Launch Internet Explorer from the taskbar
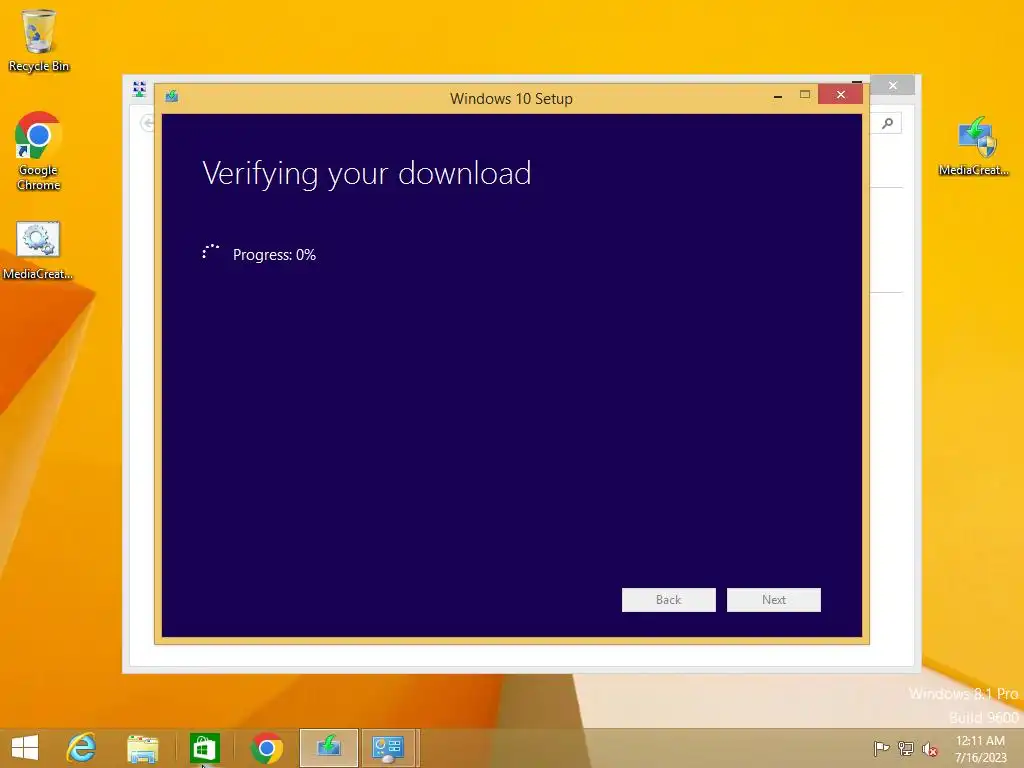 82,748
